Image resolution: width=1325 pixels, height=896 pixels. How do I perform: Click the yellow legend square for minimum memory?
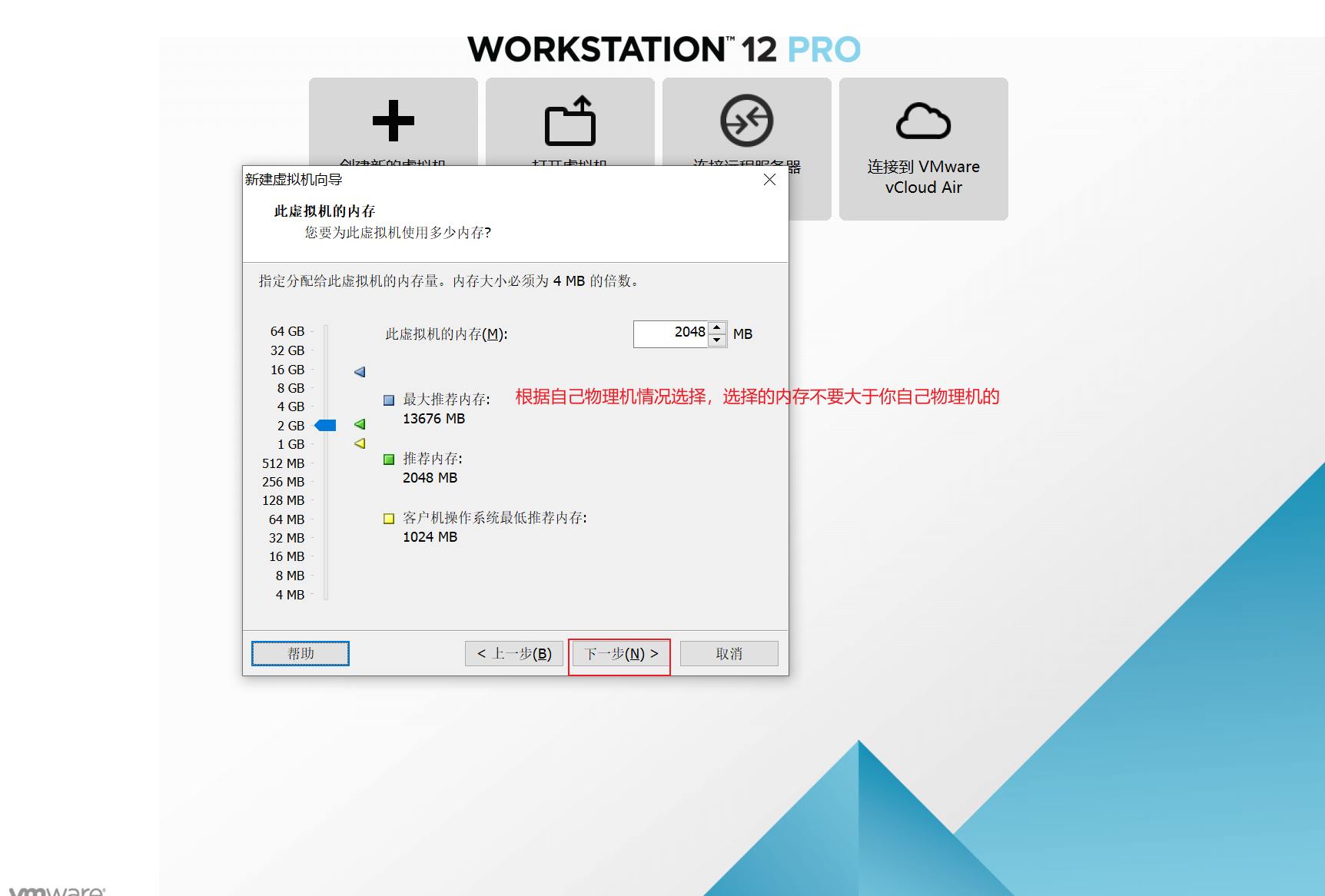389,519
